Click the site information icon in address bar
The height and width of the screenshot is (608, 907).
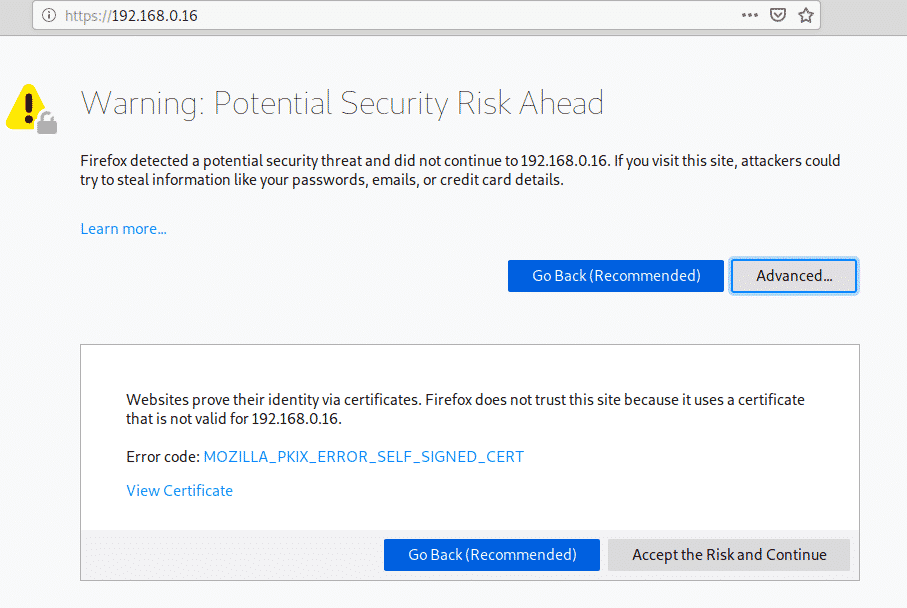[49, 16]
